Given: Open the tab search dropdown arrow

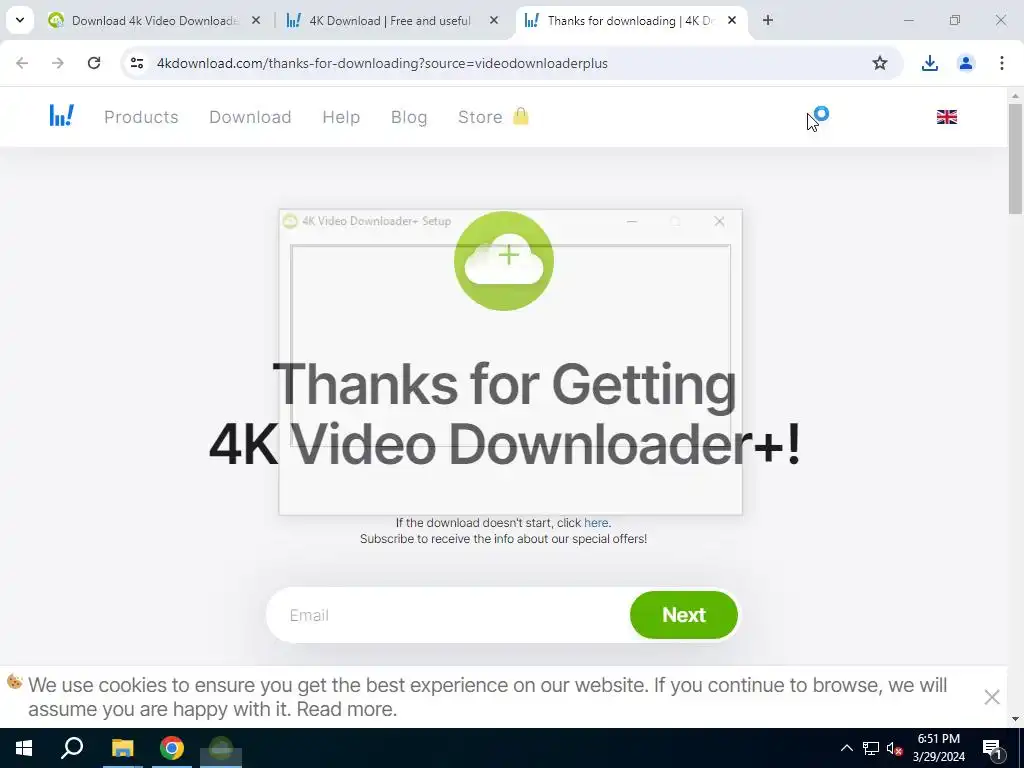Looking at the screenshot, I should click(x=20, y=21).
